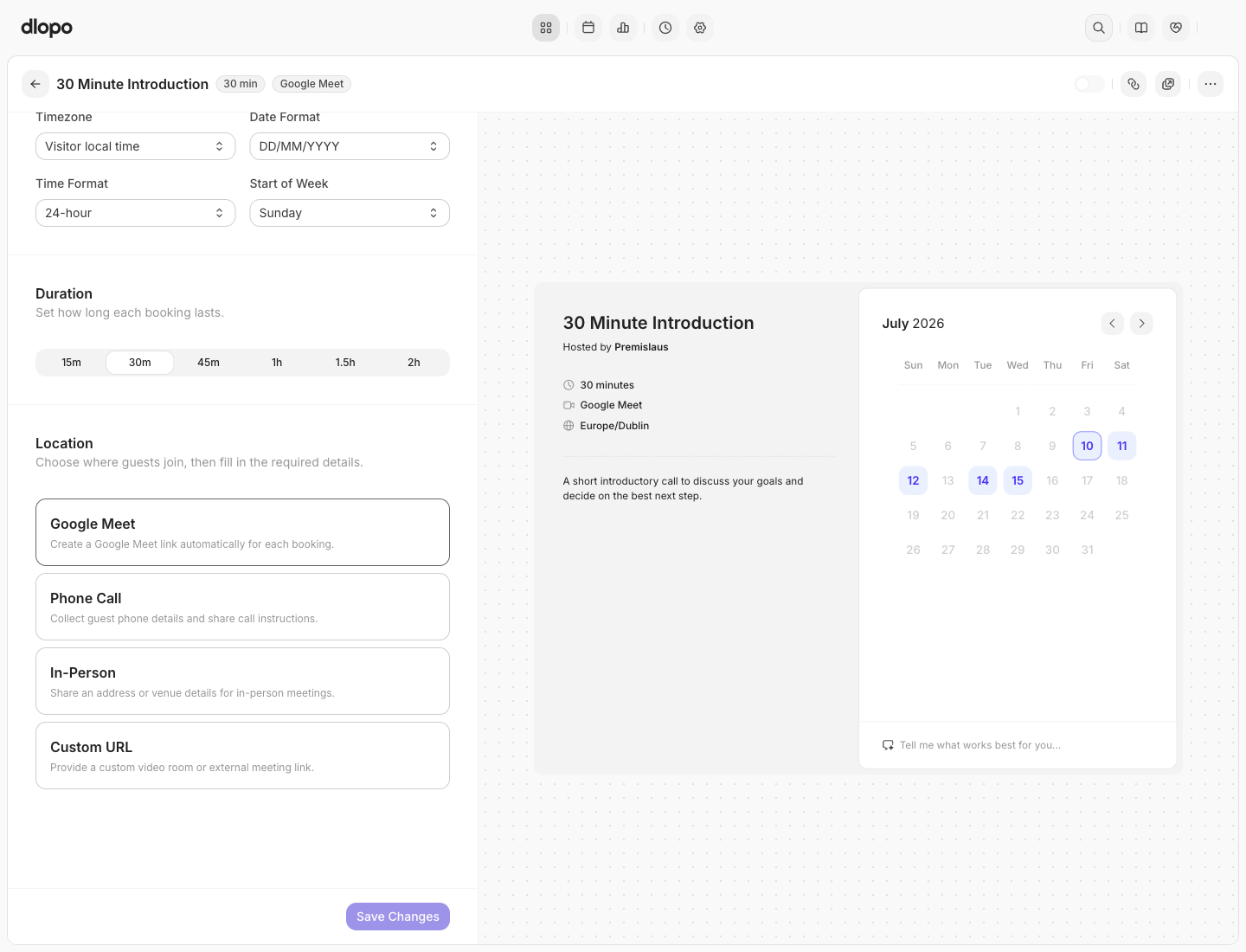The image size is (1246, 952).
Task: Click the 'Google Meet' badge in header
Action: coord(311,84)
